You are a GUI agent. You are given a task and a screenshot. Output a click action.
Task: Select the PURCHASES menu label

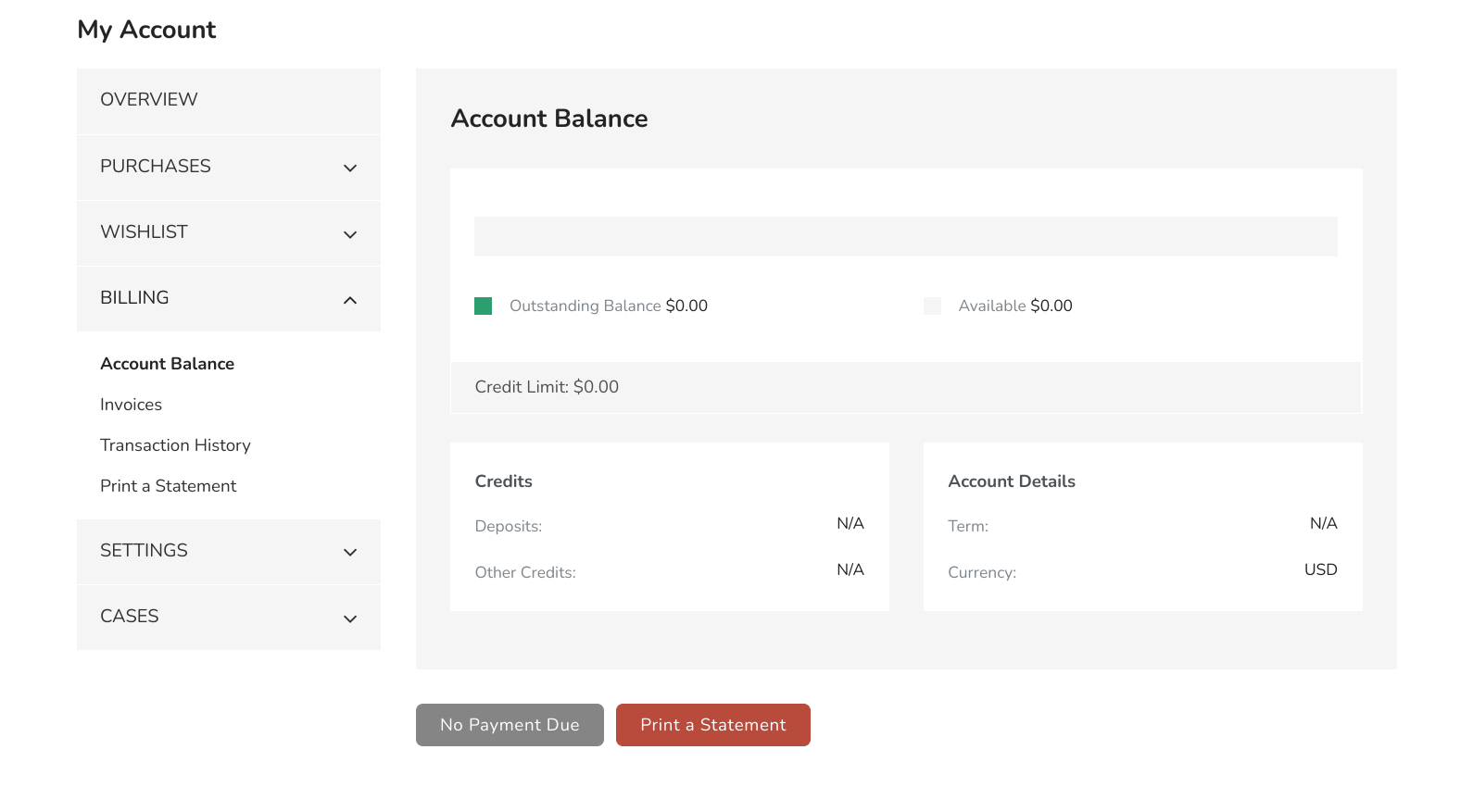click(x=156, y=167)
